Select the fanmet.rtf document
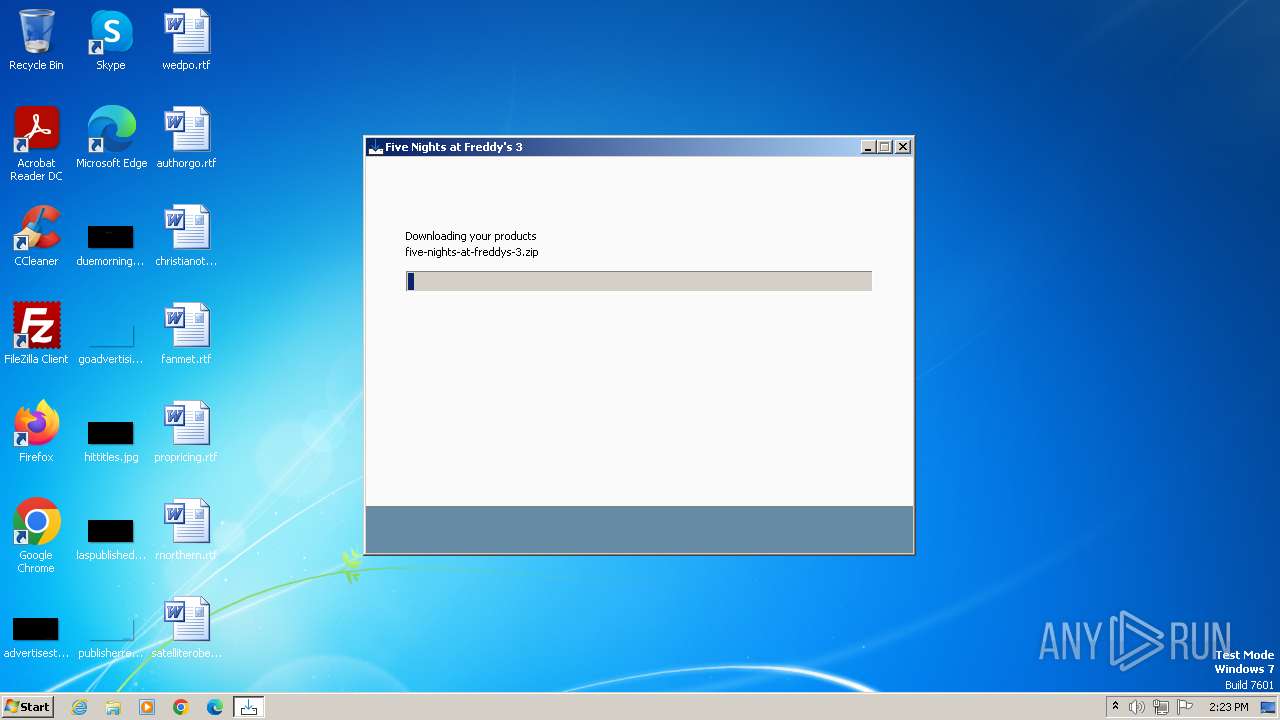 (x=186, y=334)
